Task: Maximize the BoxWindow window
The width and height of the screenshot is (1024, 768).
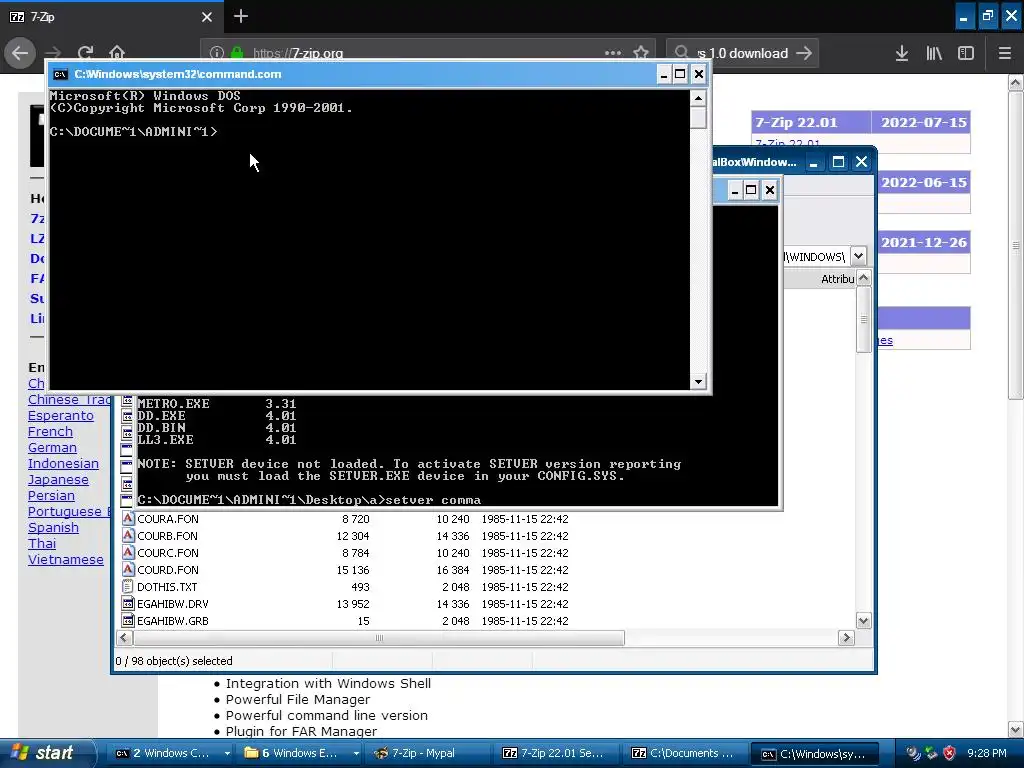Action: [x=839, y=162]
